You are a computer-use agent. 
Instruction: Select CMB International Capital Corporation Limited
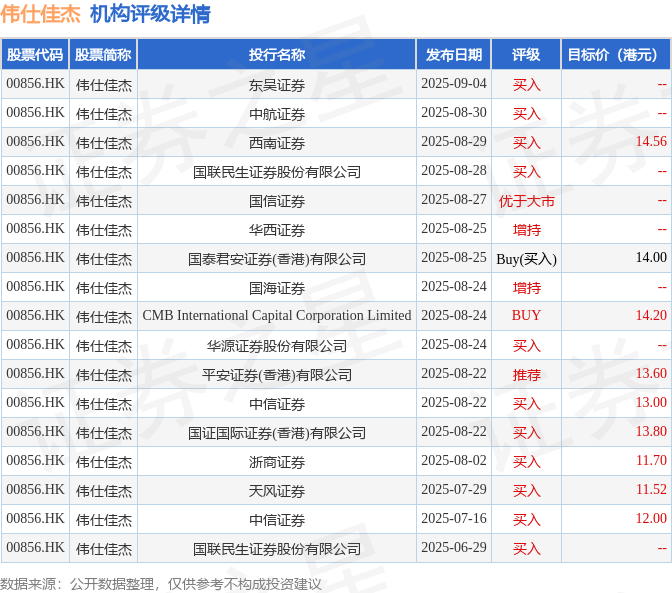coord(277,315)
